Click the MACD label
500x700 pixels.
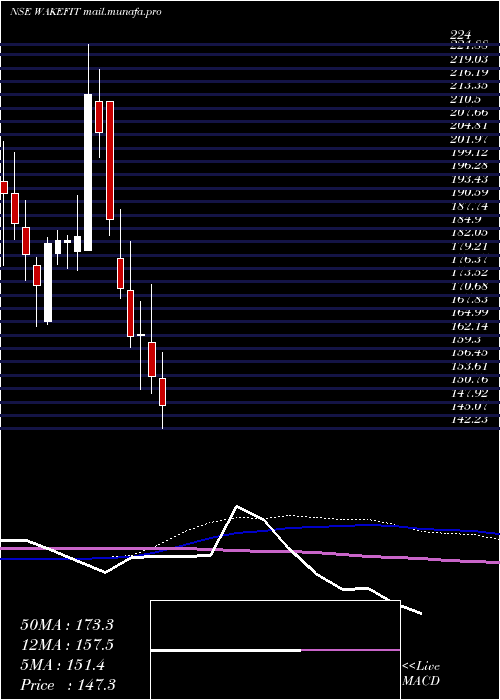coord(421,681)
